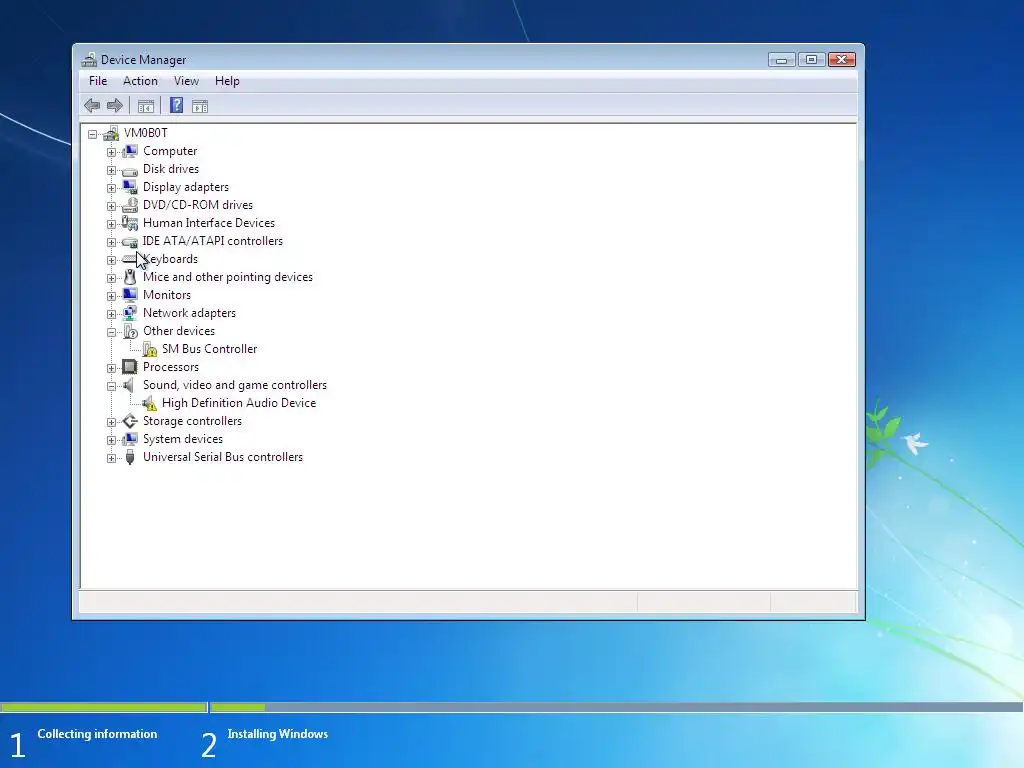Select the IDE ATA/ATAPI controllers label
The height and width of the screenshot is (768, 1024).
pos(213,241)
